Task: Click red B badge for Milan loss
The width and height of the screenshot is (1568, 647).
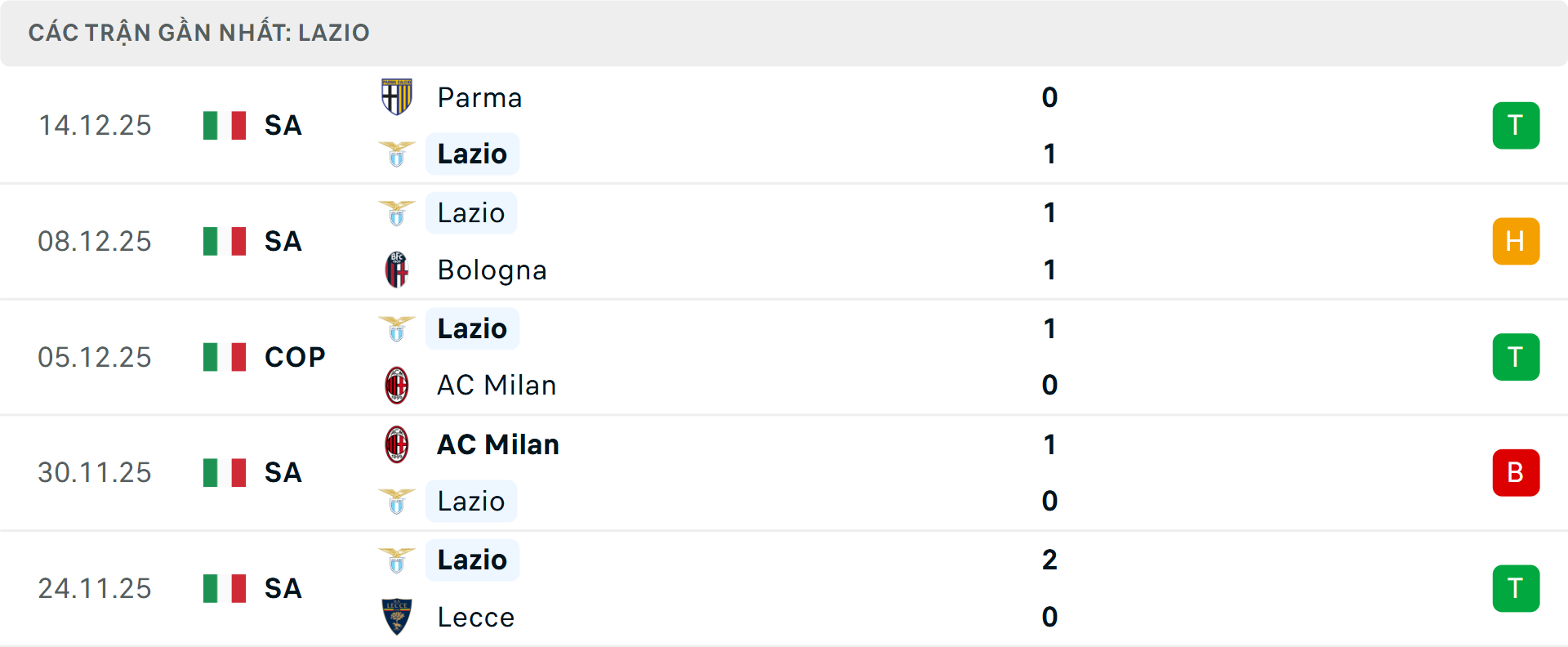Action: pyautogui.click(x=1516, y=473)
